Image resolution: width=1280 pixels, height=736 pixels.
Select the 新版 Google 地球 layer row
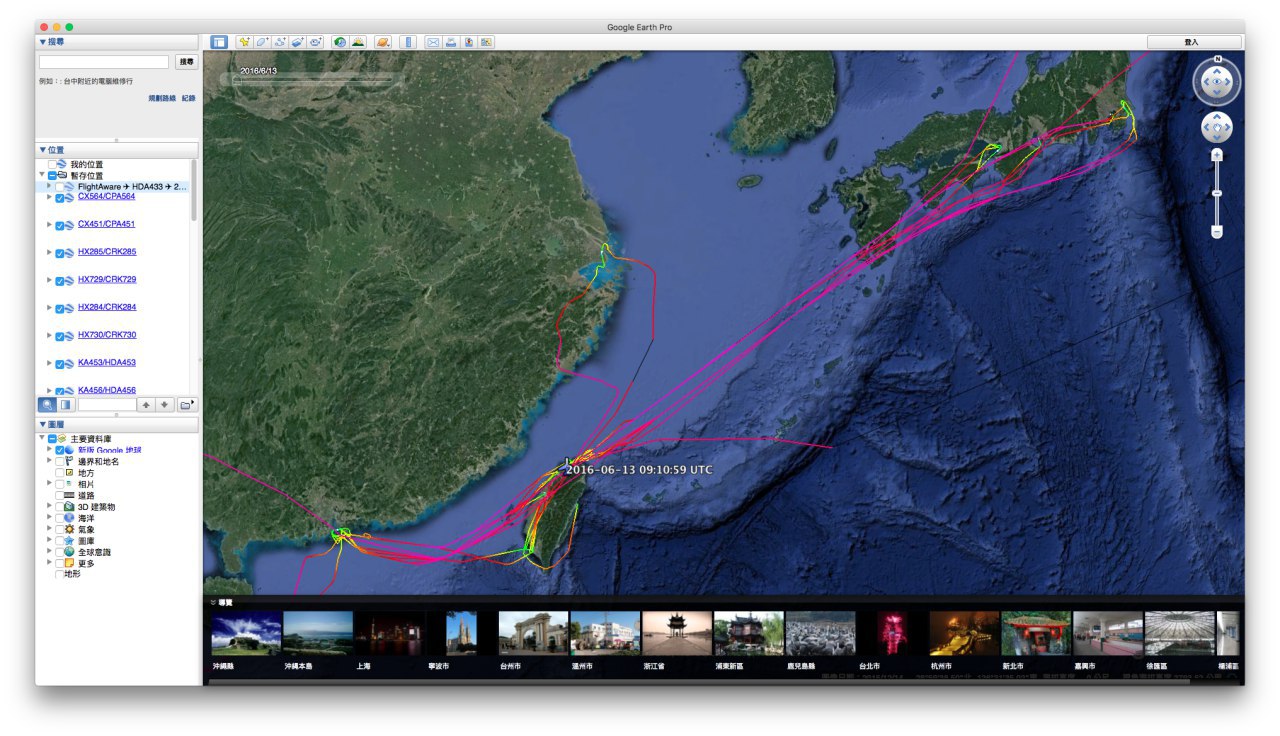tap(109, 450)
